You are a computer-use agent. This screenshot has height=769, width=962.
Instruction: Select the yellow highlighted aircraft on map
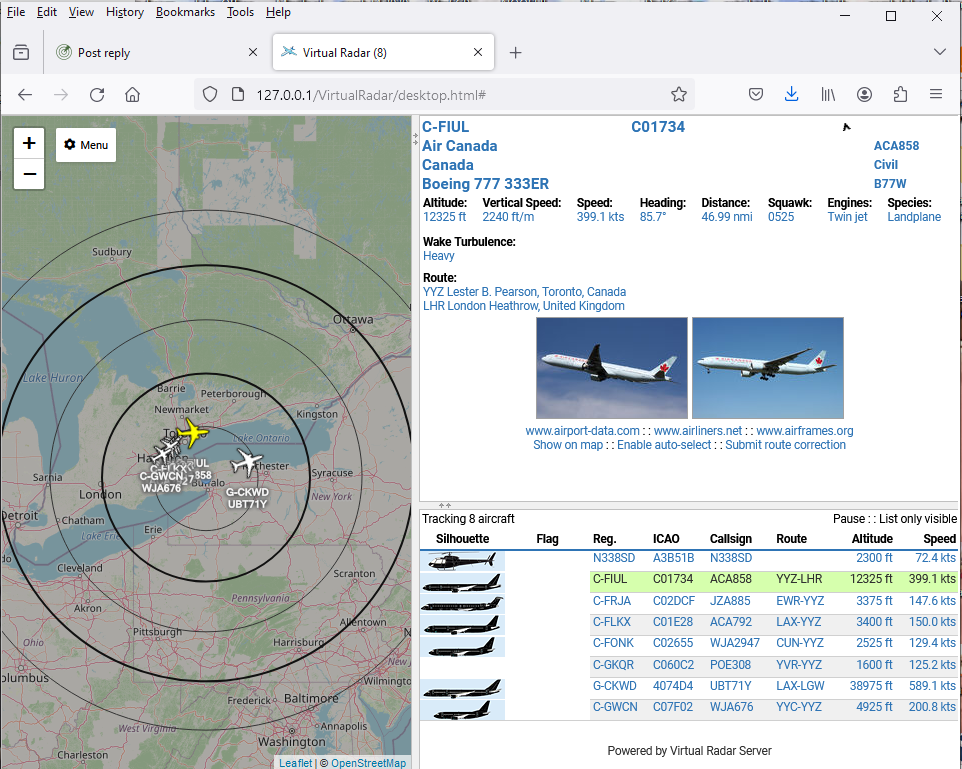click(193, 433)
